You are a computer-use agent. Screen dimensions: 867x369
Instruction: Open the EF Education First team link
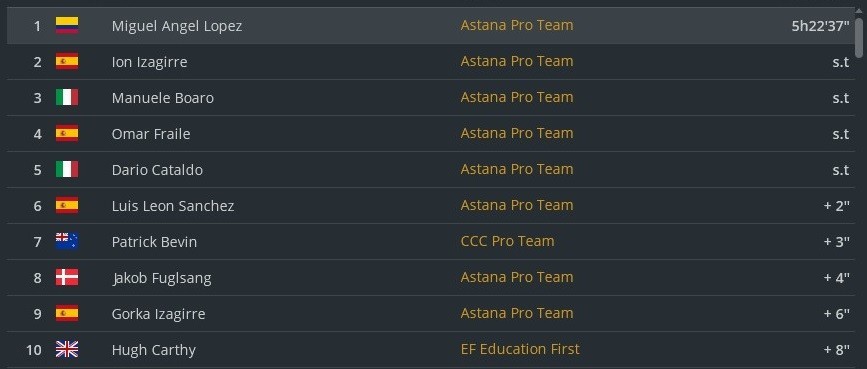click(520, 349)
